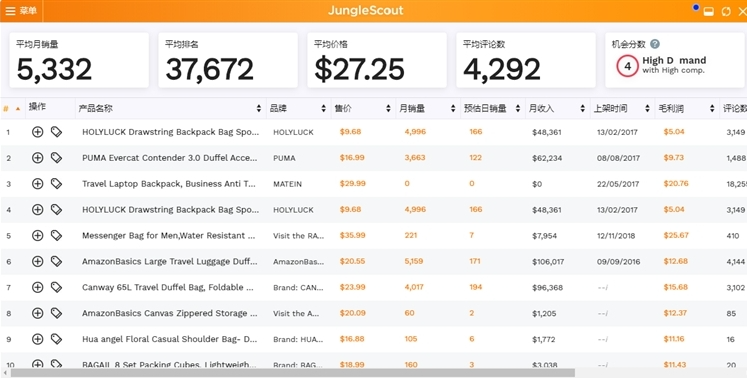The height and width of the screenshot is (378, 747).
Task: Click tag icon for Canway 65L Duffel row
Action: [56, 287]
